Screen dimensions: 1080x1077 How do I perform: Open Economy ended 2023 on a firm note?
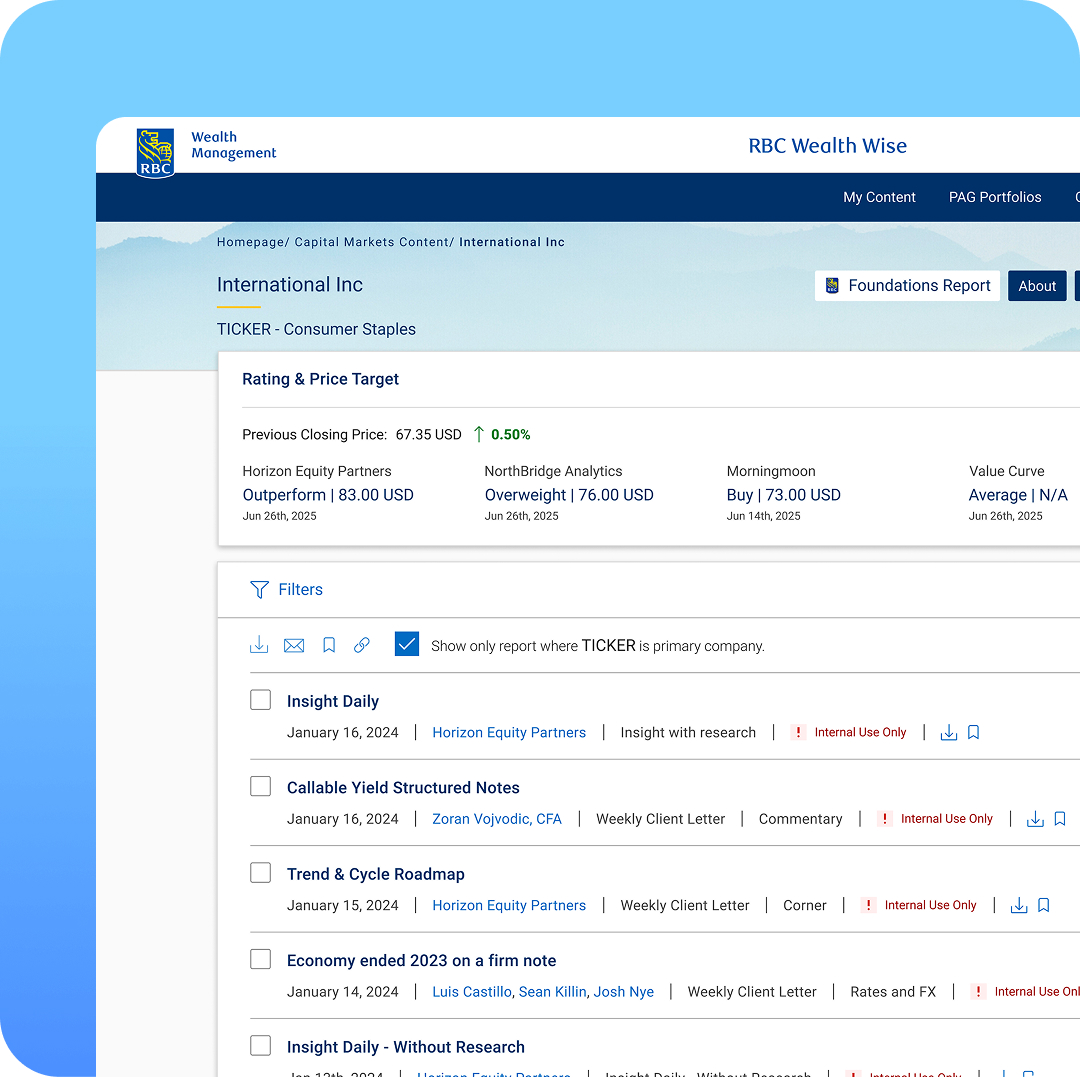[422, 960]
